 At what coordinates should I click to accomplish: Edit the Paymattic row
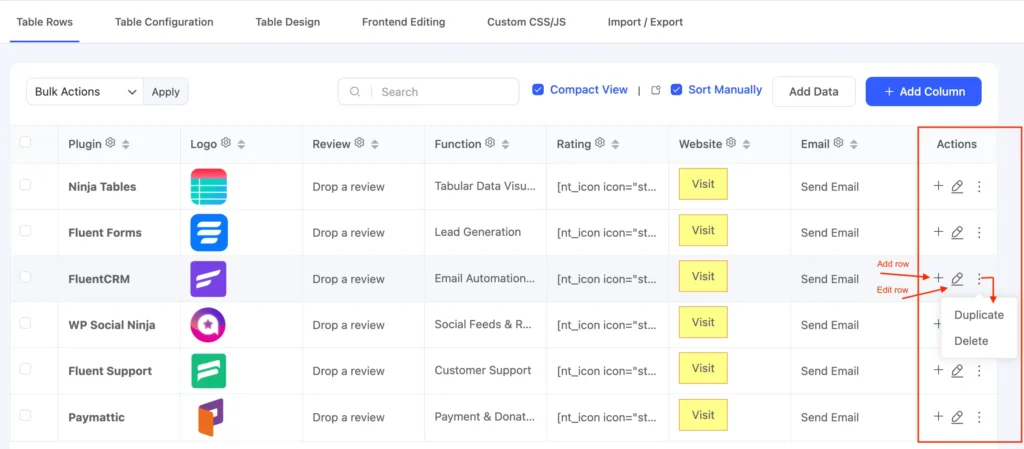957,416
